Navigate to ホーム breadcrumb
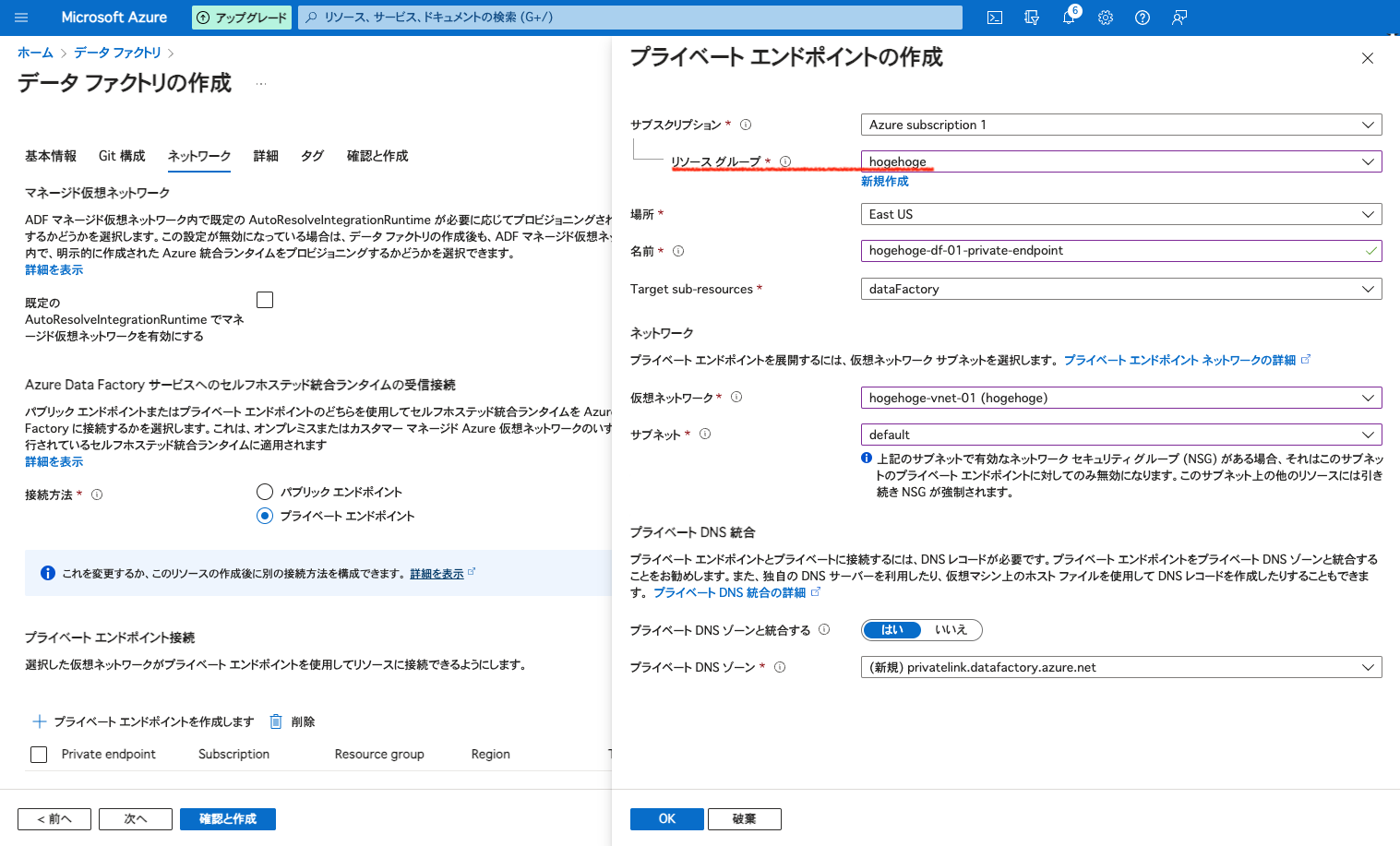Viewport: 1400px width, 846px height. [x=35, y=53]
